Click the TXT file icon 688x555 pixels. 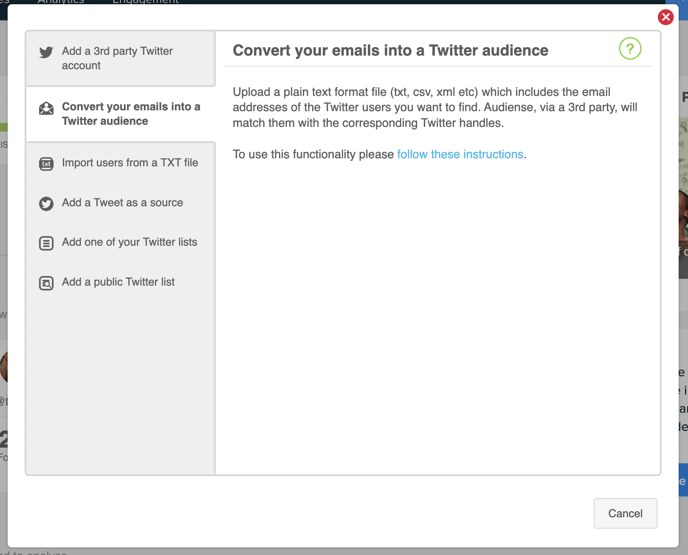pos(46,164)
